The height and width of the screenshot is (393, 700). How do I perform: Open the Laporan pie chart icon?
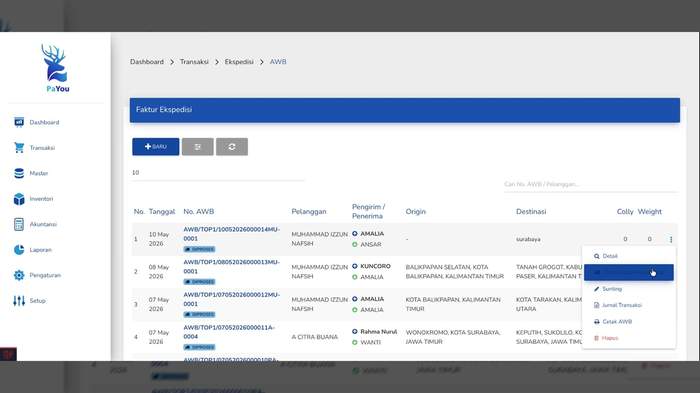19,250
